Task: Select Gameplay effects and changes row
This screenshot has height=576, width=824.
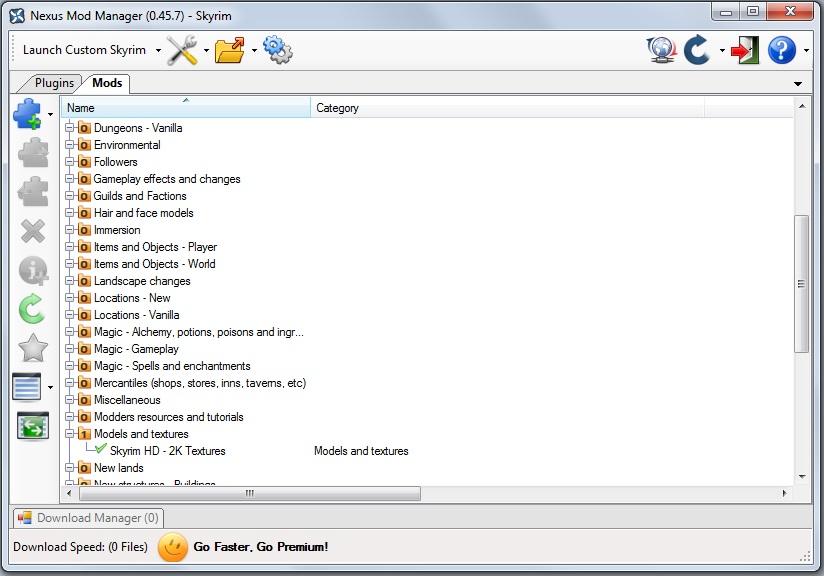Action: [167, 179]
